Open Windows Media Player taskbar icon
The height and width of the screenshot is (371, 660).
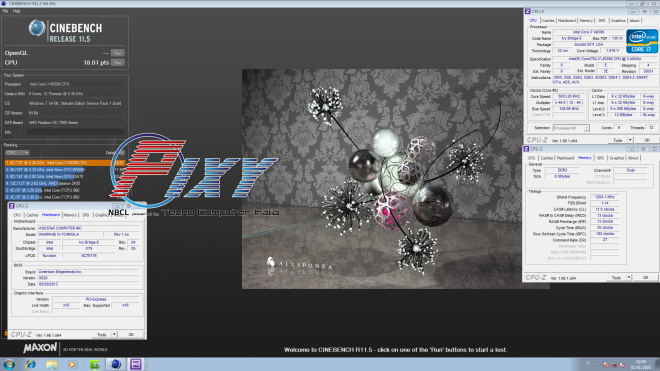tap(72, 364)
